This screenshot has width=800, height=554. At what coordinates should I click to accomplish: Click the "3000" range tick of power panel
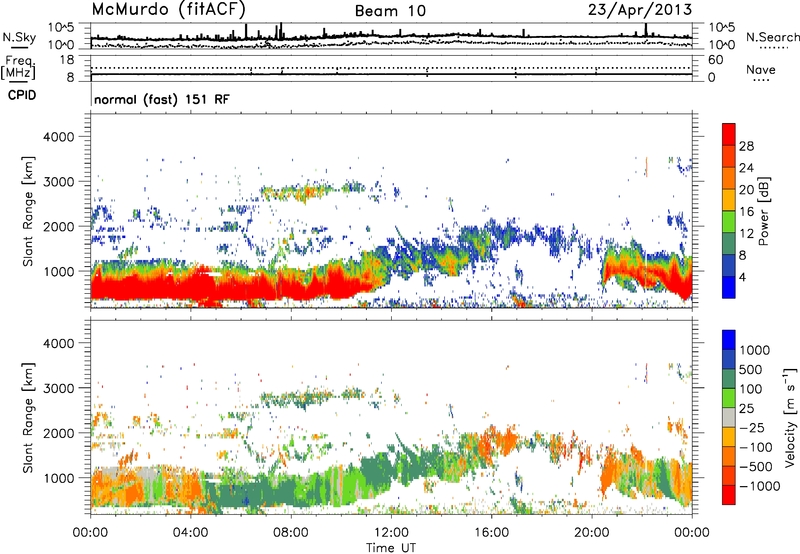pos(58,182)
